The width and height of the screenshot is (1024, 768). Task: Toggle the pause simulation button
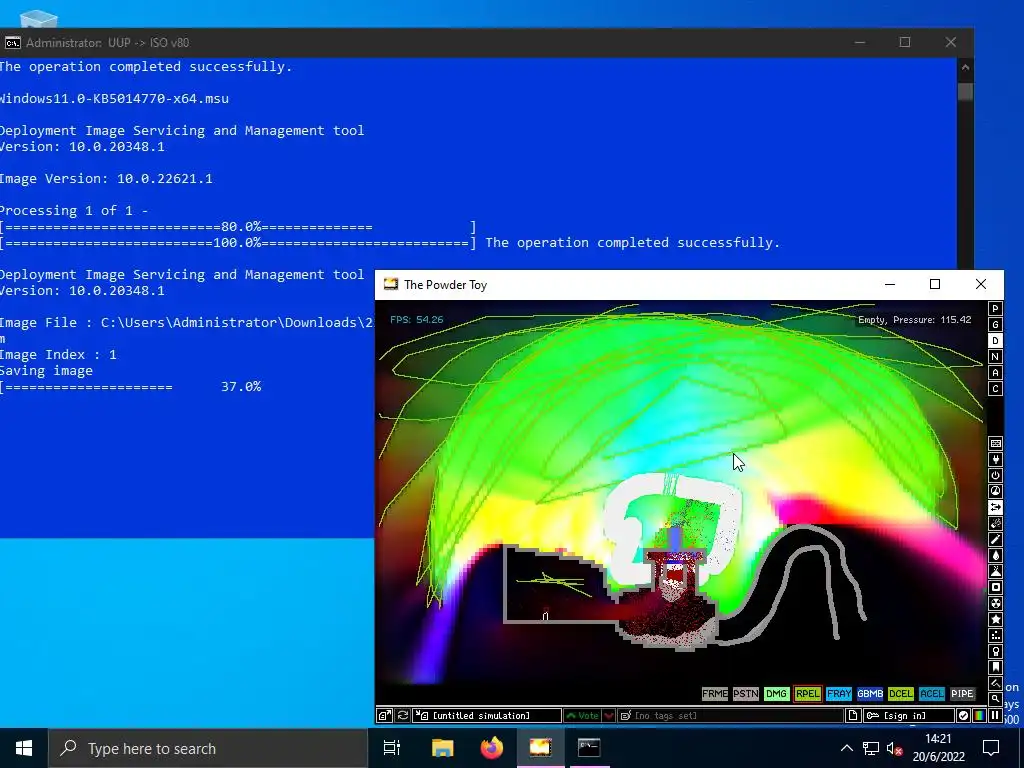click(x=995, y=715)
